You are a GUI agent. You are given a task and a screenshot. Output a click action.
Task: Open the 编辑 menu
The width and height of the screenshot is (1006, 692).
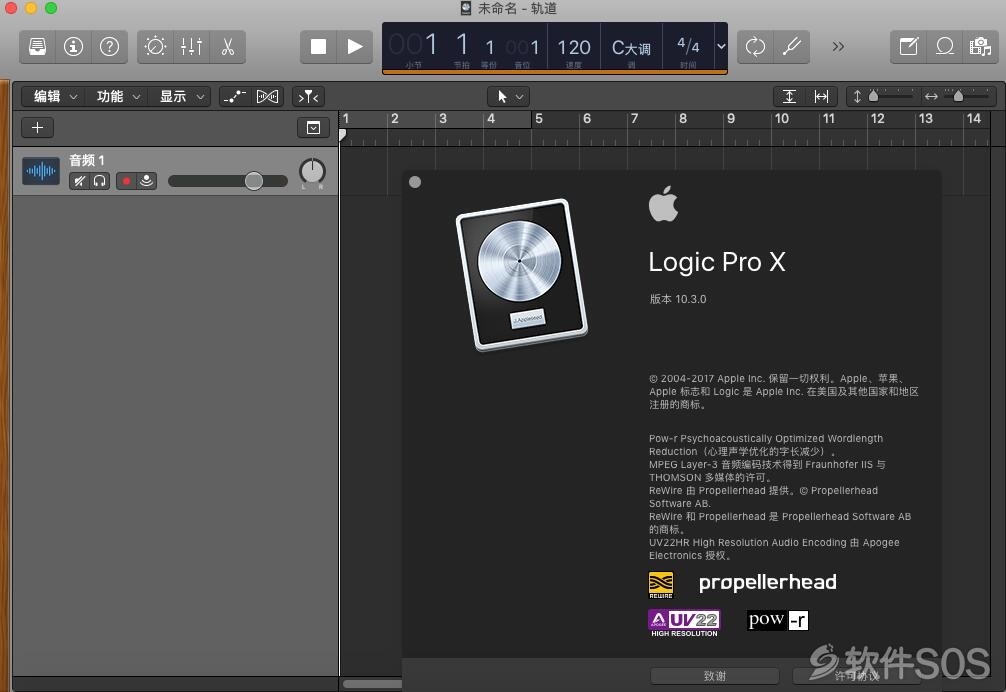coord(55,96)
